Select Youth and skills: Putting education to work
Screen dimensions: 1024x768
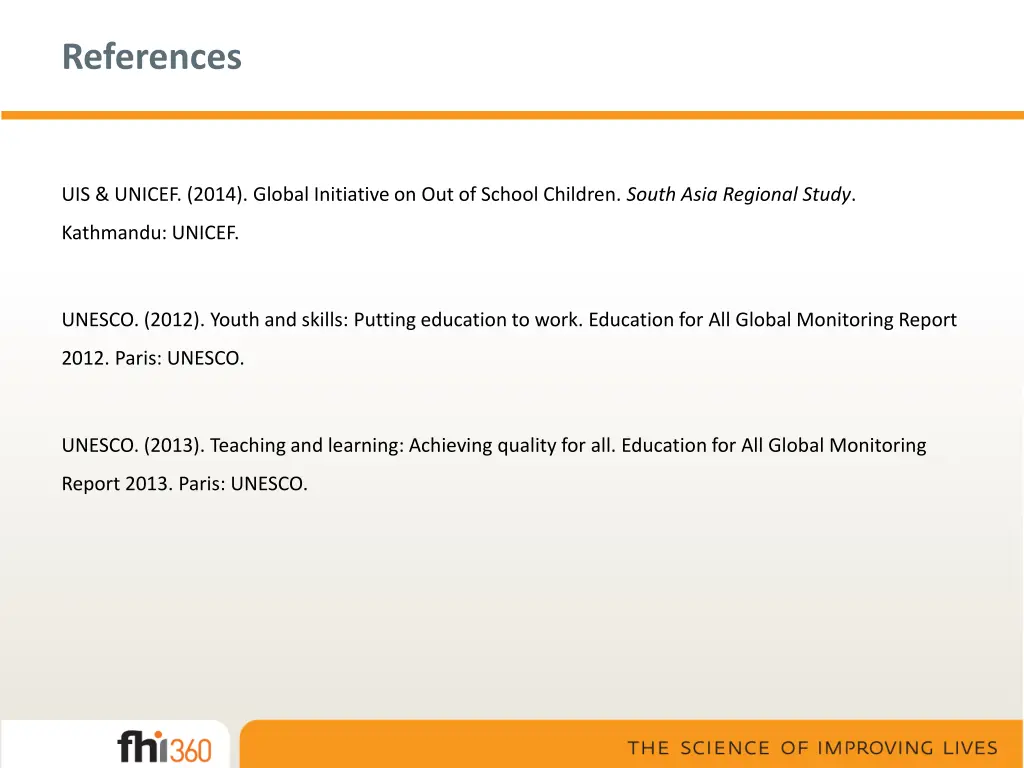[x=396, y=320]
